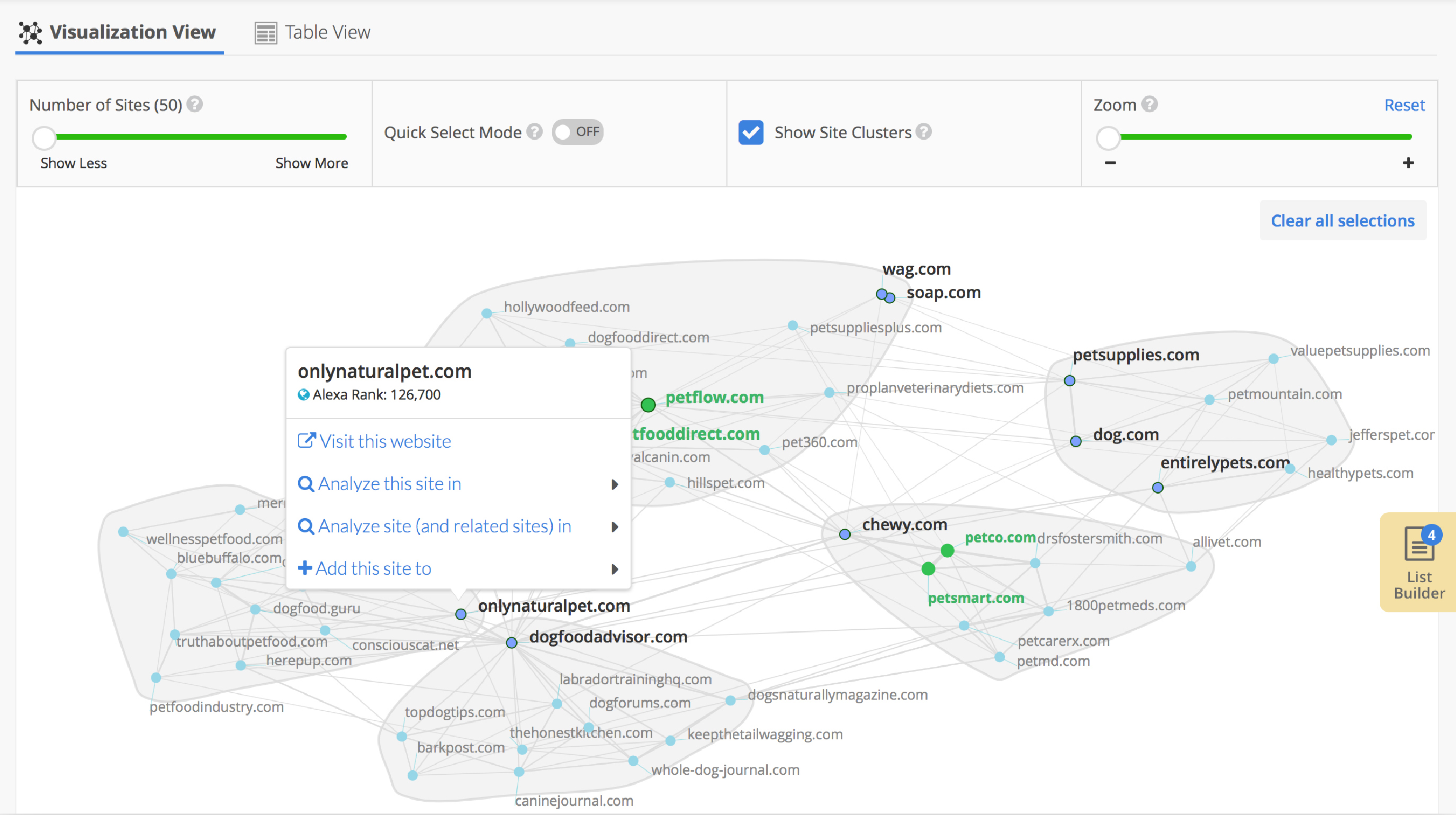Click the allivet.com node

[1191, 566]
